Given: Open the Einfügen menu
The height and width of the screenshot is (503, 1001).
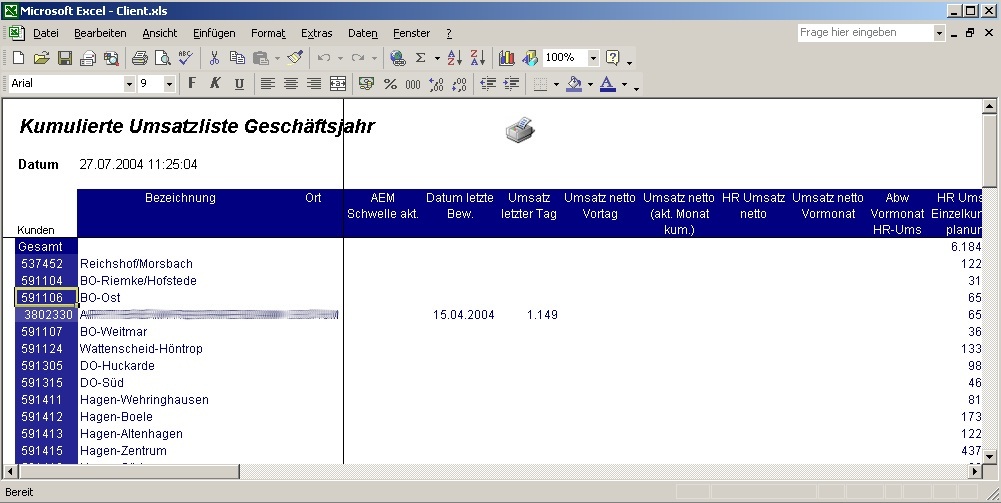Looking at the screenshot, I should (x=214, y=33).
